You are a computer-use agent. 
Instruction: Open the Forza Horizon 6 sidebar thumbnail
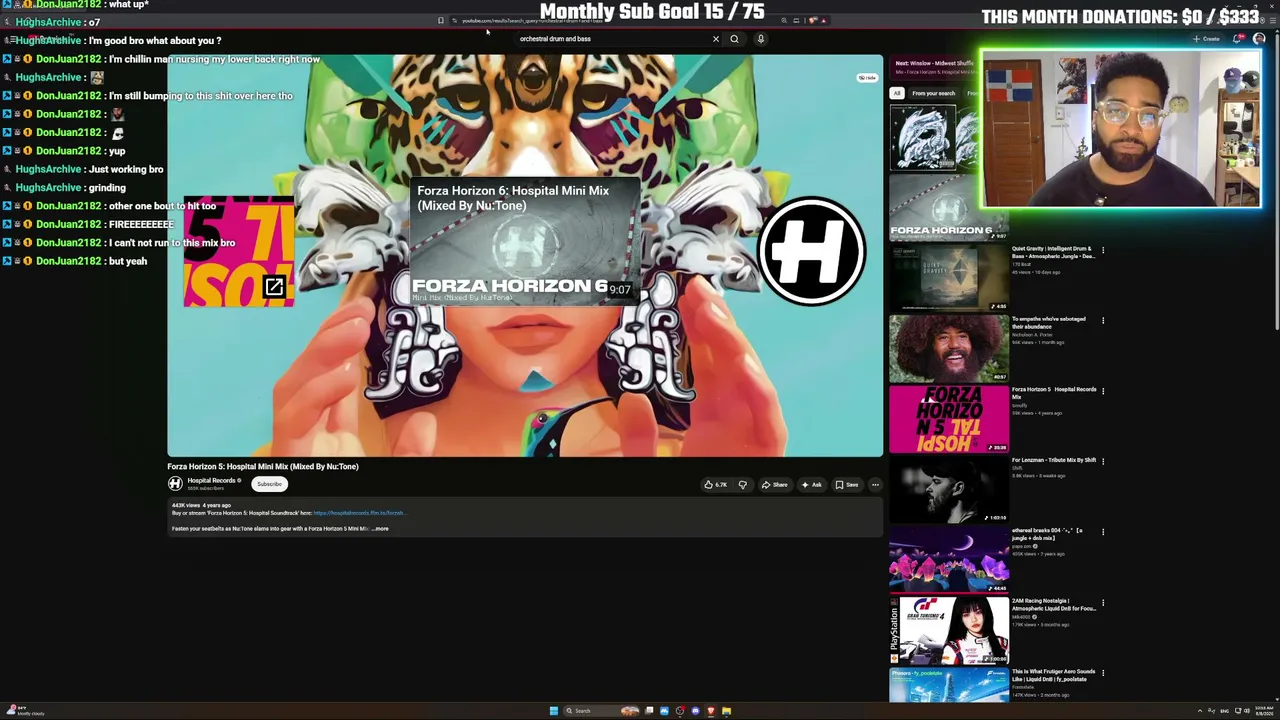(949, 208)
